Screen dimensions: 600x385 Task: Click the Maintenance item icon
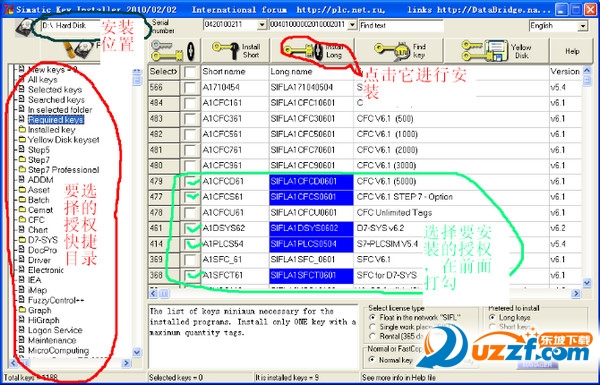tap(22, 340)
